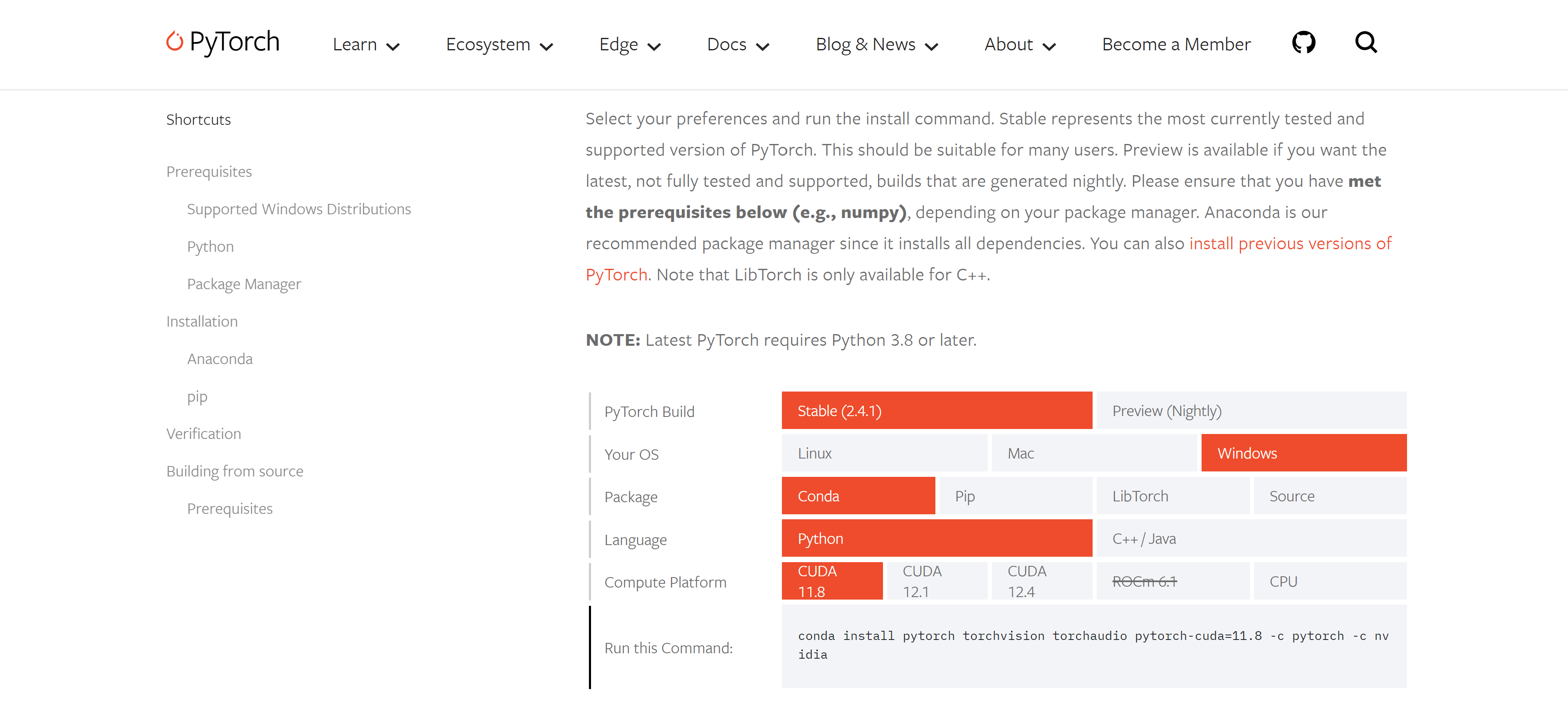Select the Stable (2.4.1) build
This screenshot has height=724, width=1568.
pyautogui.click(x=937, y=410)
